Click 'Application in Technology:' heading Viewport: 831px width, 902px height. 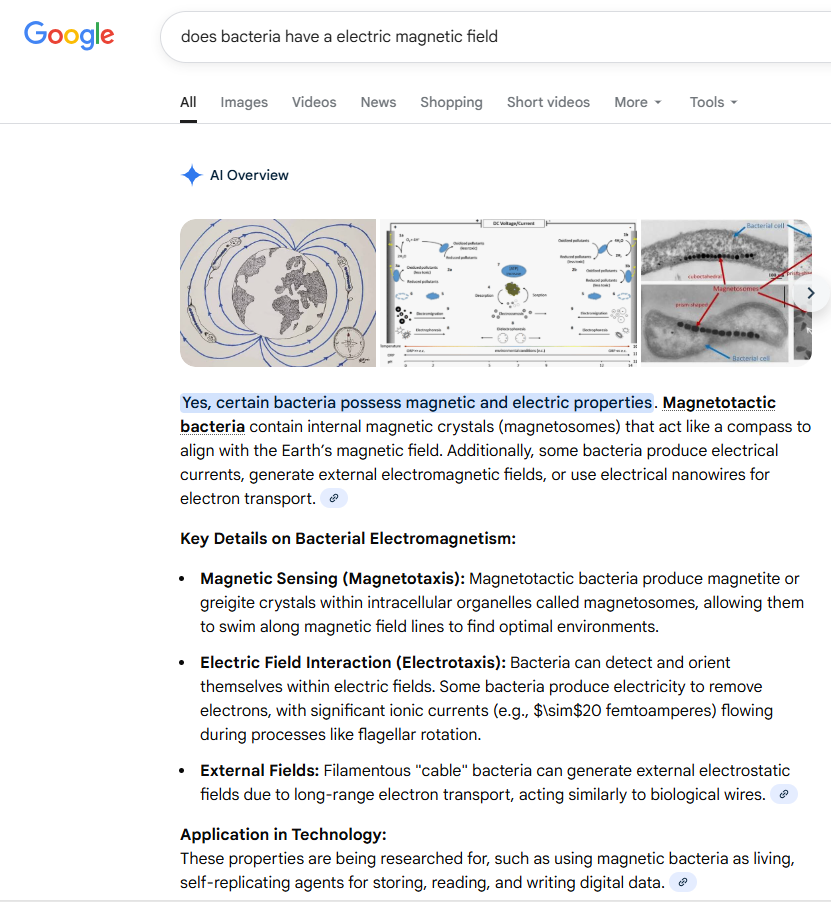283,835
